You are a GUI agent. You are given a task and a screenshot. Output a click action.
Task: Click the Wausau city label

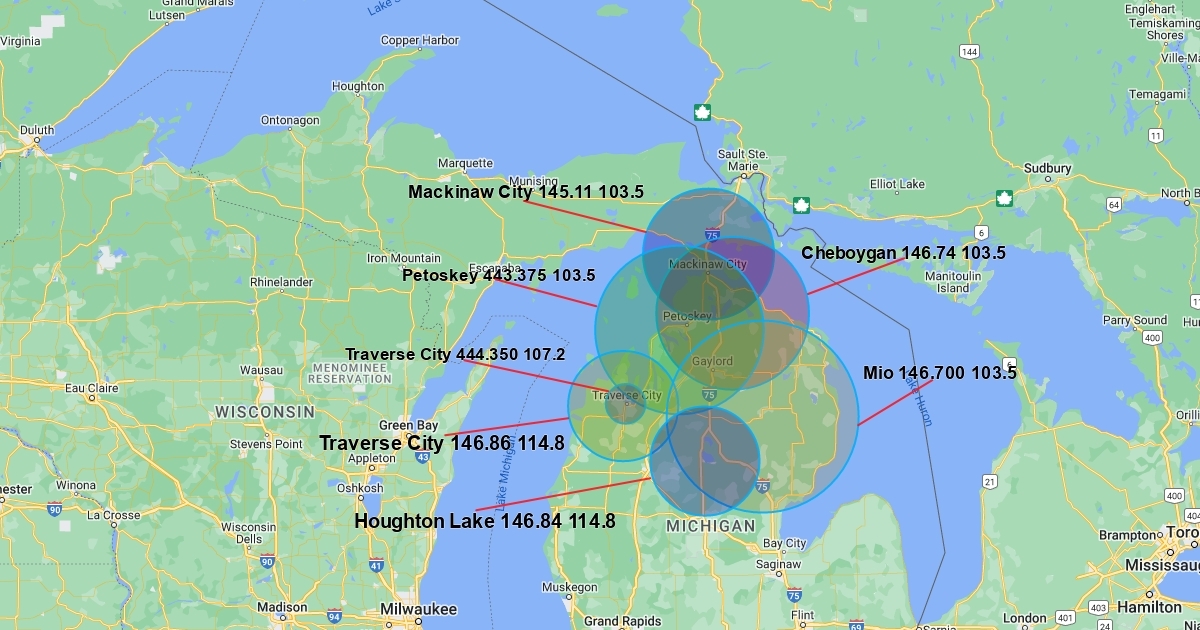[x=261, y=370]
